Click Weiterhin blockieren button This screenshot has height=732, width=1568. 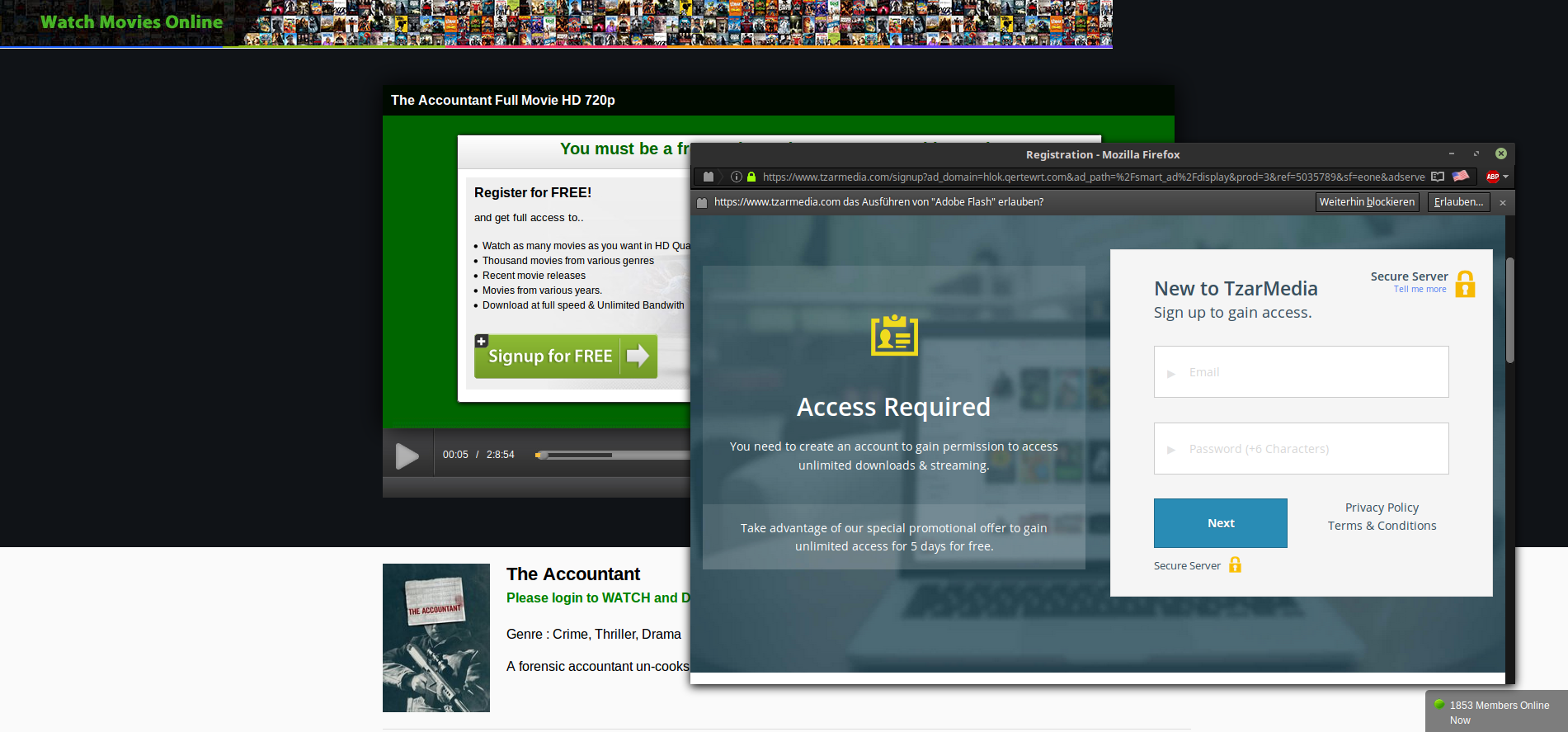[1367, 202]
